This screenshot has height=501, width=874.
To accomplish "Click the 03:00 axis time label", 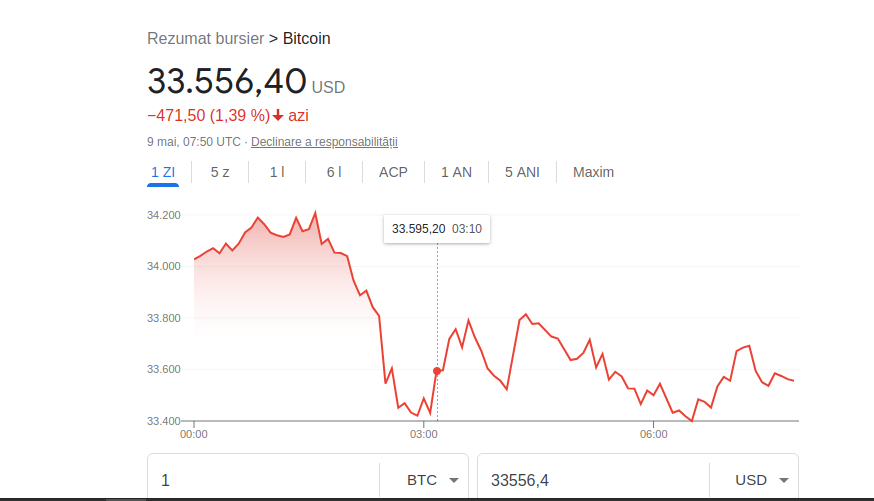I will 424,434.
